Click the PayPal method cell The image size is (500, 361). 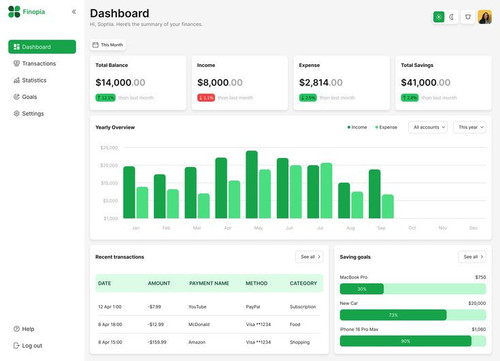253,307
